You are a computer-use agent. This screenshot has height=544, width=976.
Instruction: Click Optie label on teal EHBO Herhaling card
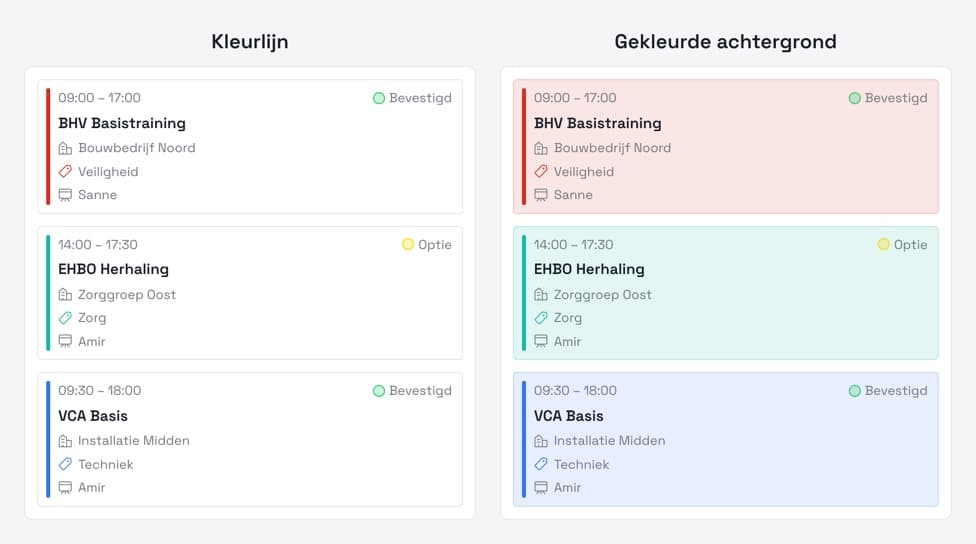(910, 245)
